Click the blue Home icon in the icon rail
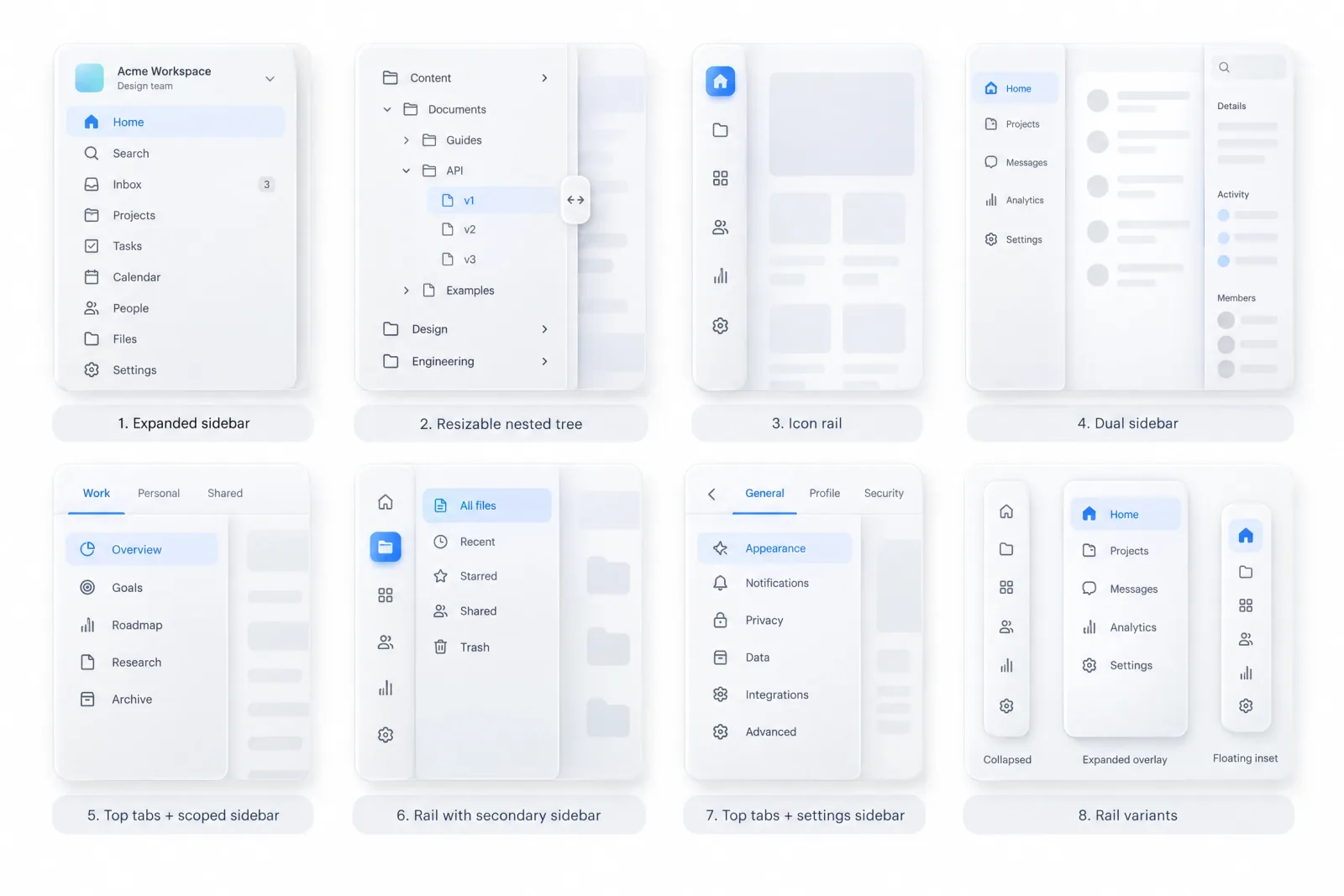Viewport: 1344px width, 896px height. (720, 81)
